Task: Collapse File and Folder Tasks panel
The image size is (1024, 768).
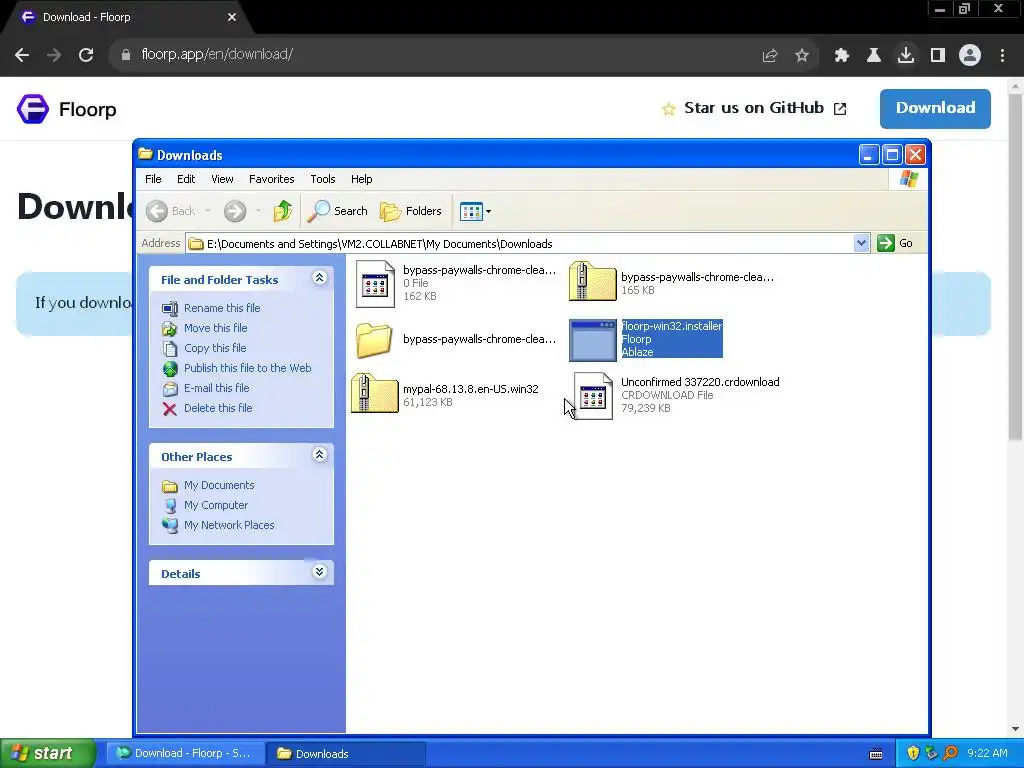Action: pos(319,278)
